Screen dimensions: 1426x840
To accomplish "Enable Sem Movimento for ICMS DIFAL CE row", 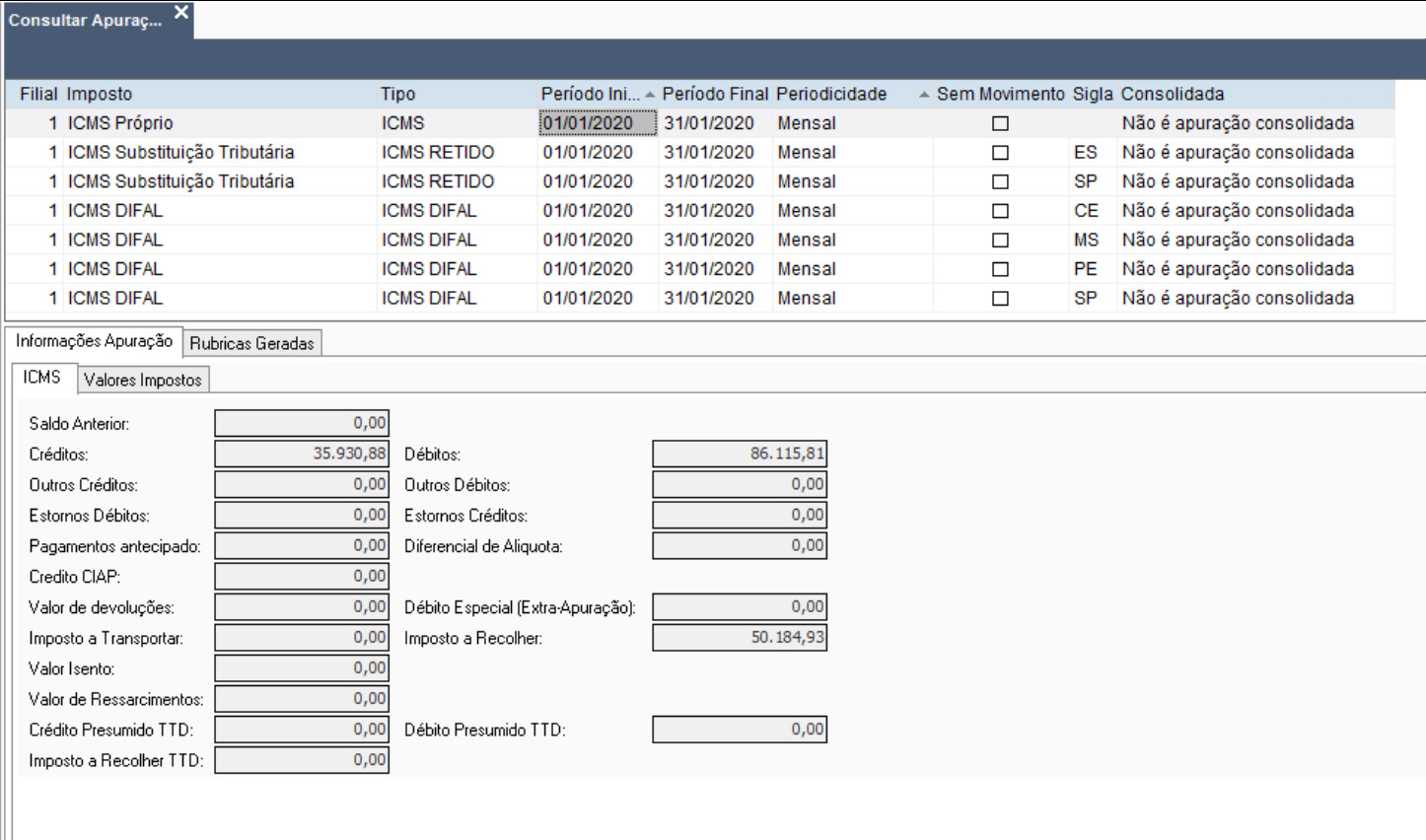I will pyautogui.click(x=1000, y=211).
